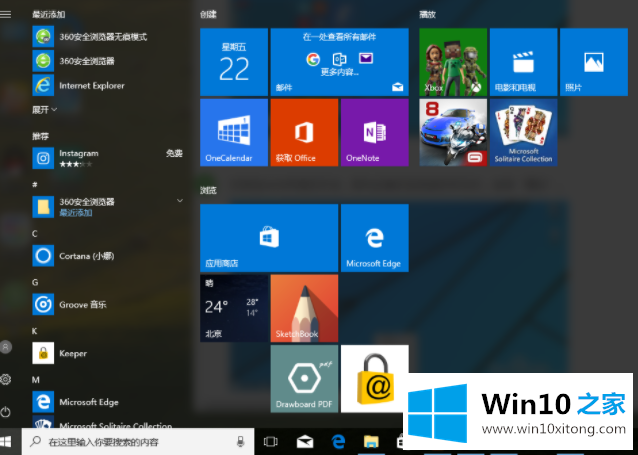Click the taskbar search box

[138, 442]
